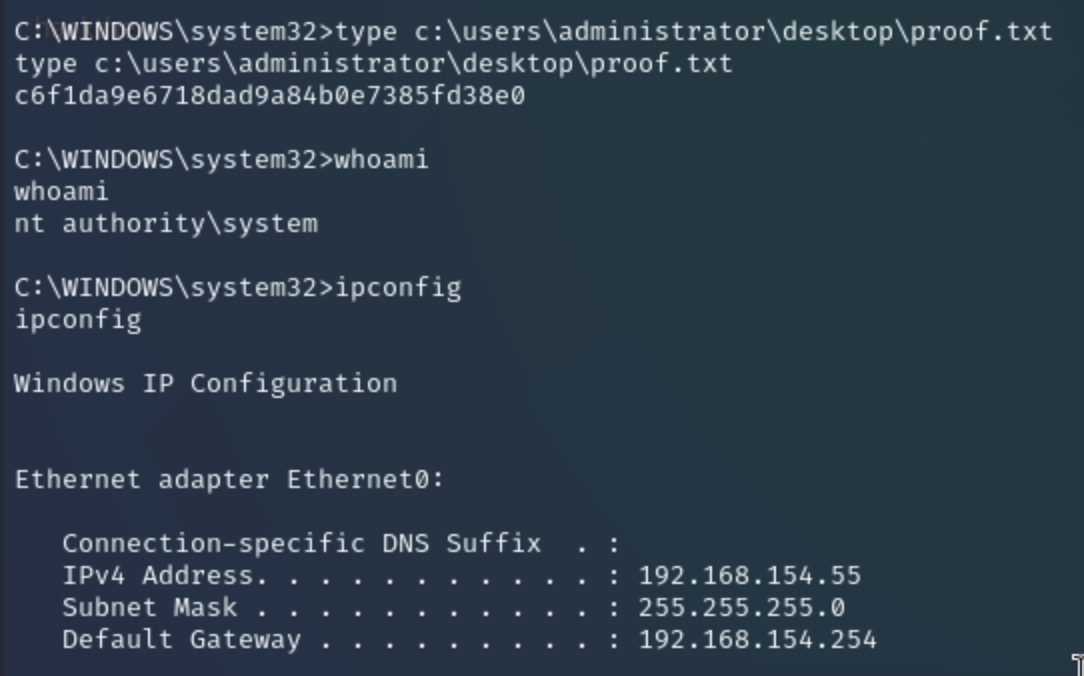The image size is (1084, 676).
Task: Click the C:\WINDOWS\system32> prompt before the type command
Action: click(174, 32)
